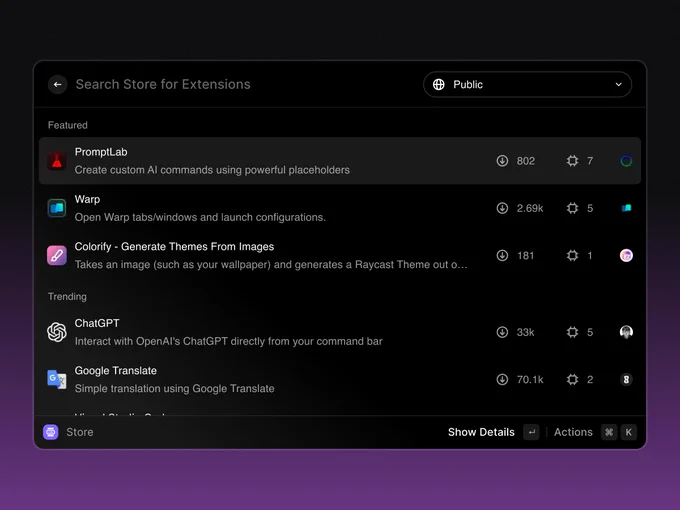This screenshot has width=680, height=510.
Task: Click PromptLab download count icon
Action: (x=502, y=161)
